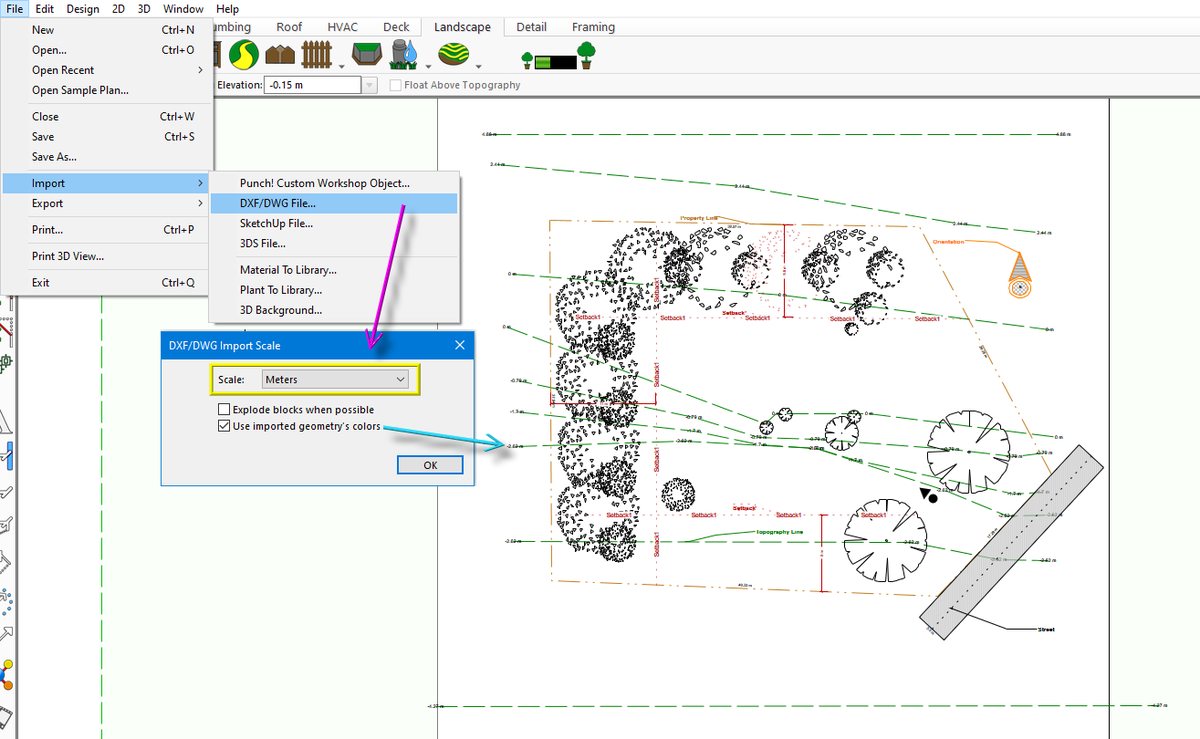The height and width of the screenshot is (739, 1200).
Task: Open the 2D menu
Action: (119, 9)
